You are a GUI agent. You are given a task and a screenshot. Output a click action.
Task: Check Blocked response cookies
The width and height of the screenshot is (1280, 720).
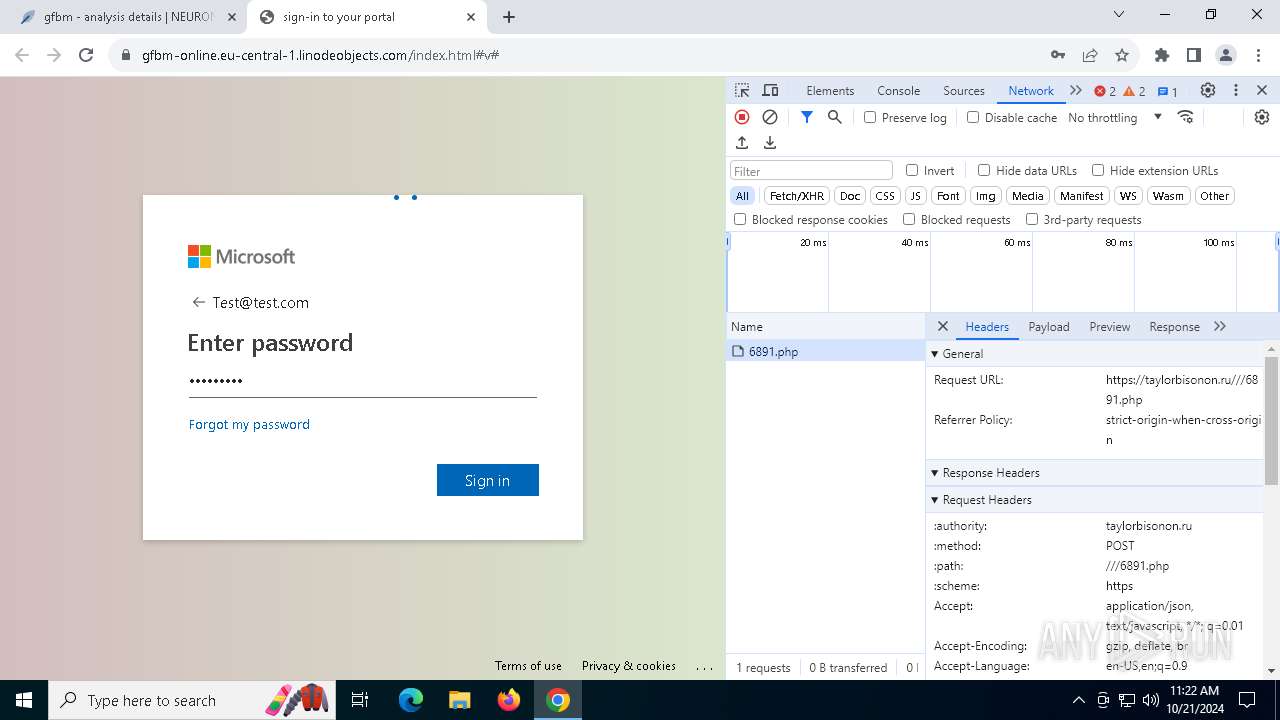coord(740,219)
